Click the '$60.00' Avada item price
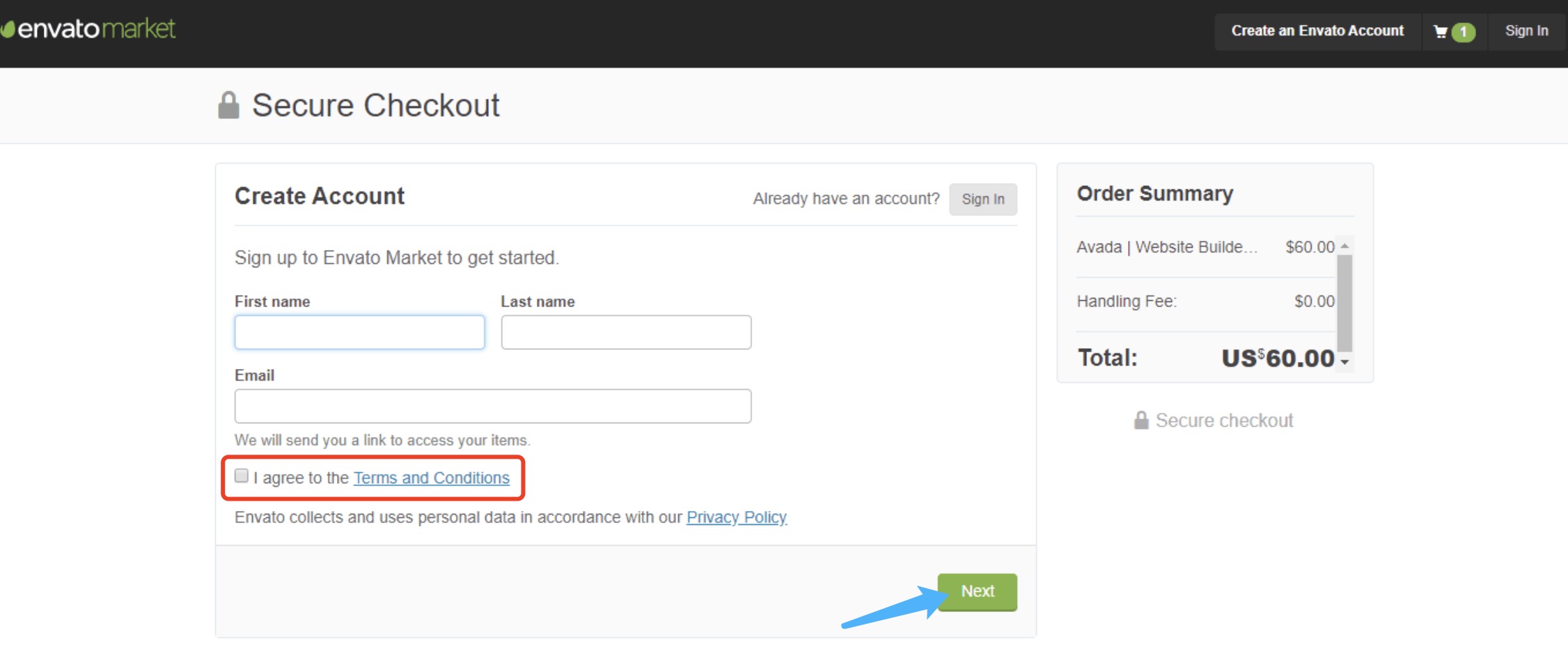 tap(1310, 247)
